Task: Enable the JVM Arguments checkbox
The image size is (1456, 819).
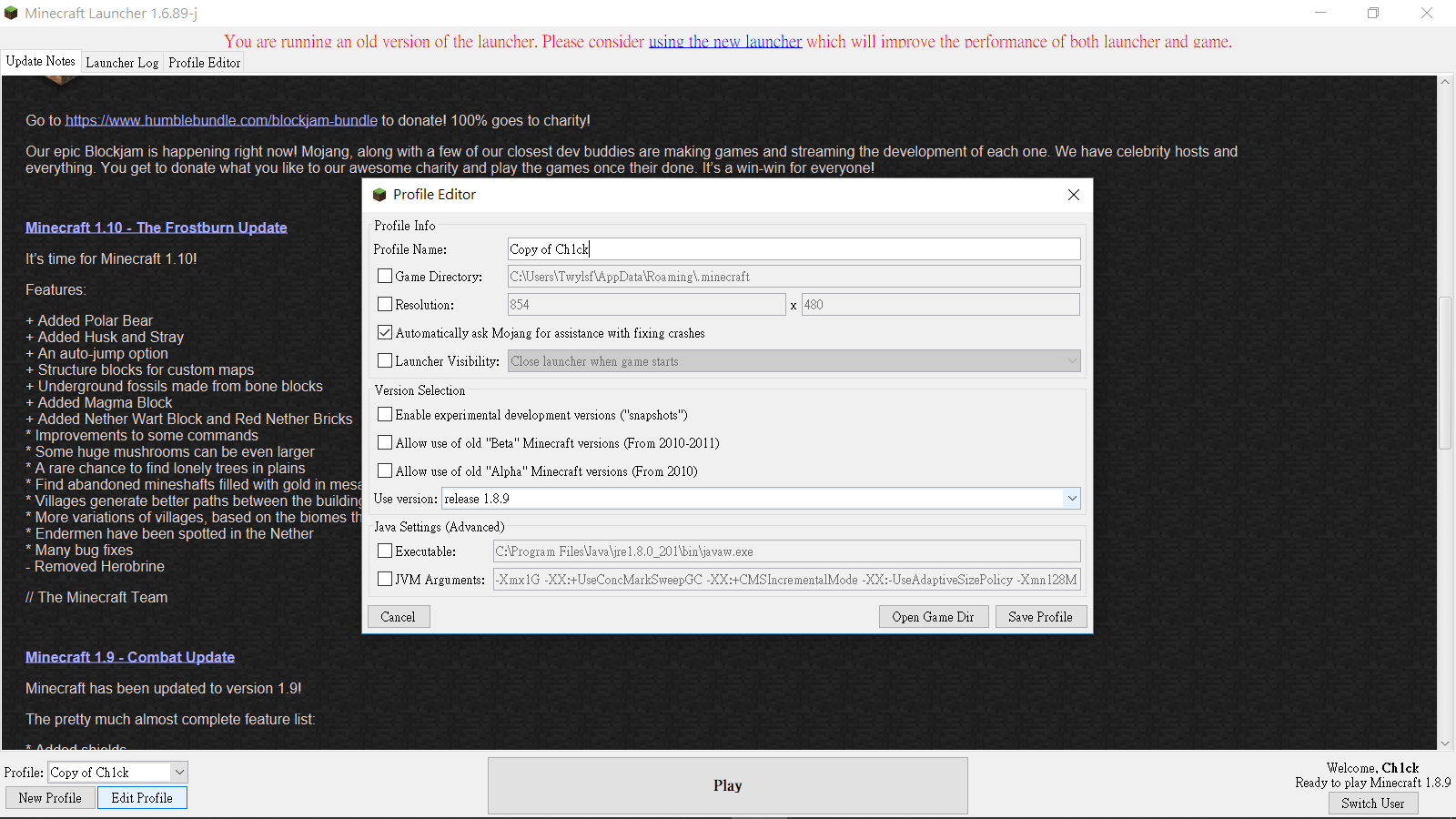Action: (x=385, y=579)
